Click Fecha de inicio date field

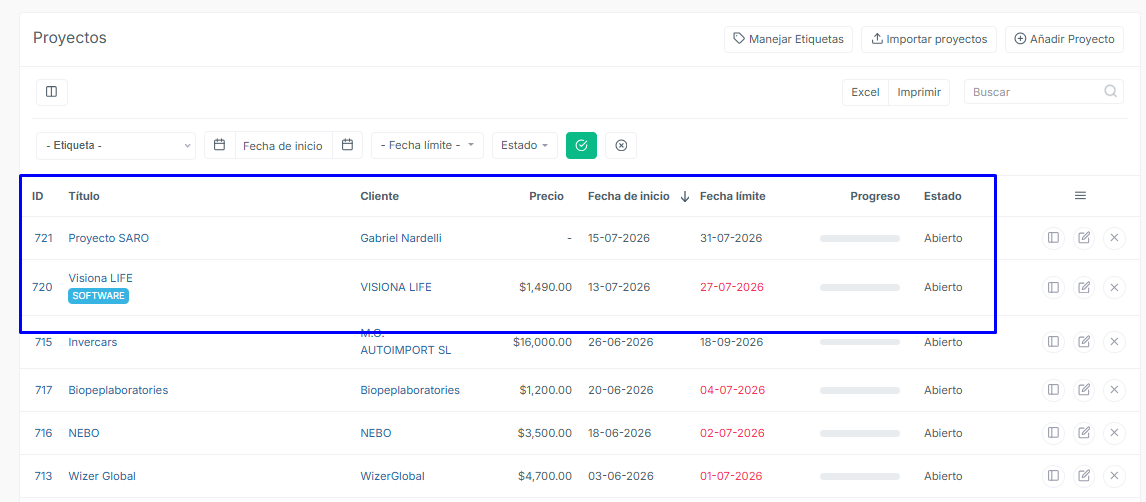pos(284,145)
